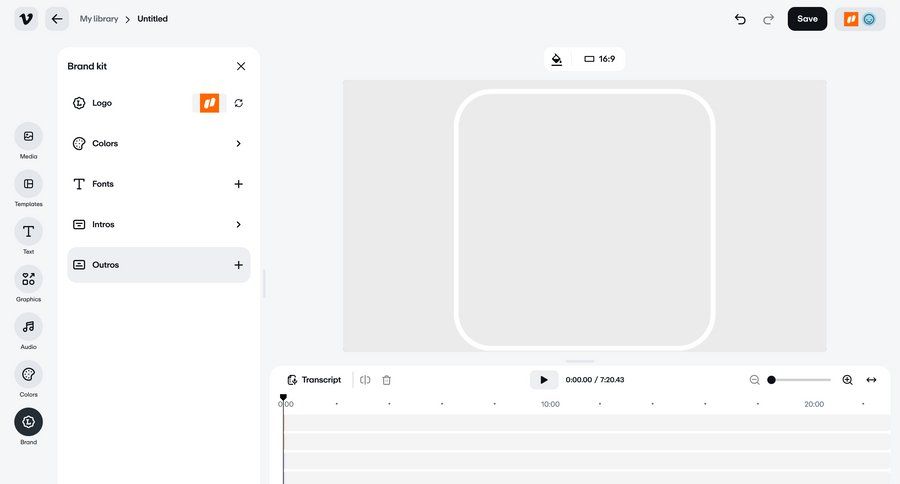Screen dimensions: 900x484
Task: Open the Audio panel
Action: click(x=28, y=327)
